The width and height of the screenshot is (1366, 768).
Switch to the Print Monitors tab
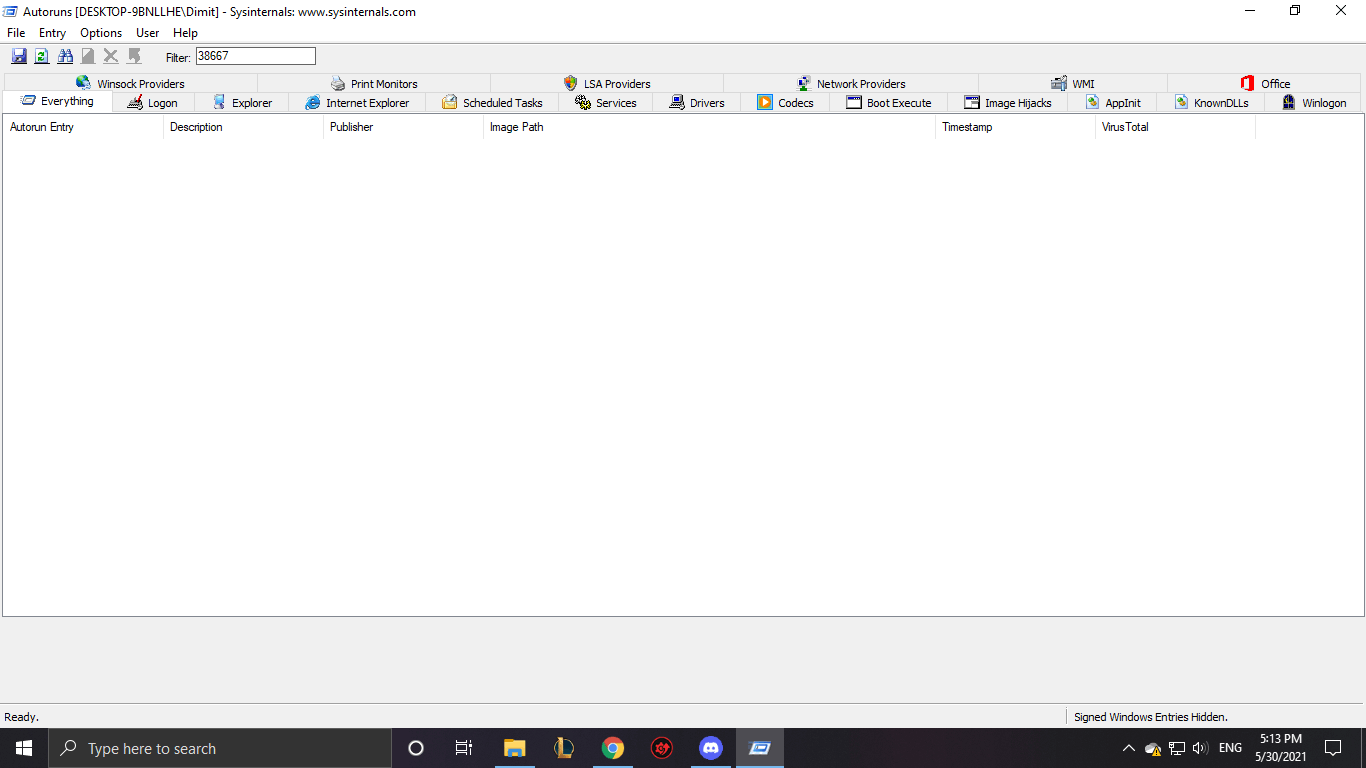374,83
